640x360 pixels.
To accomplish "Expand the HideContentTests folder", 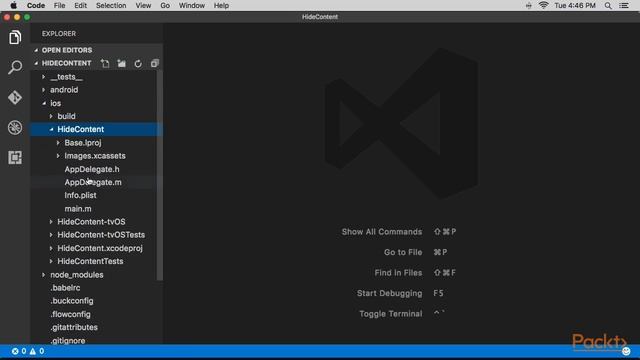I will click(51, 261).
